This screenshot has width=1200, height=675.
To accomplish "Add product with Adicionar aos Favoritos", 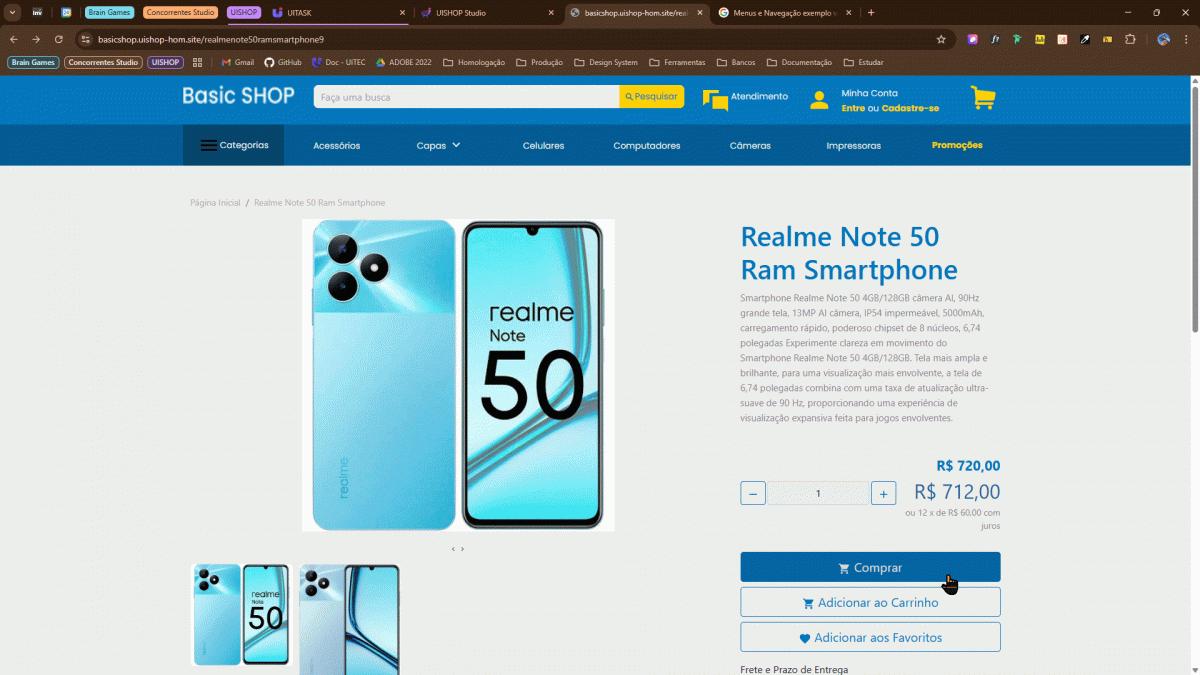I will [870, 637].
